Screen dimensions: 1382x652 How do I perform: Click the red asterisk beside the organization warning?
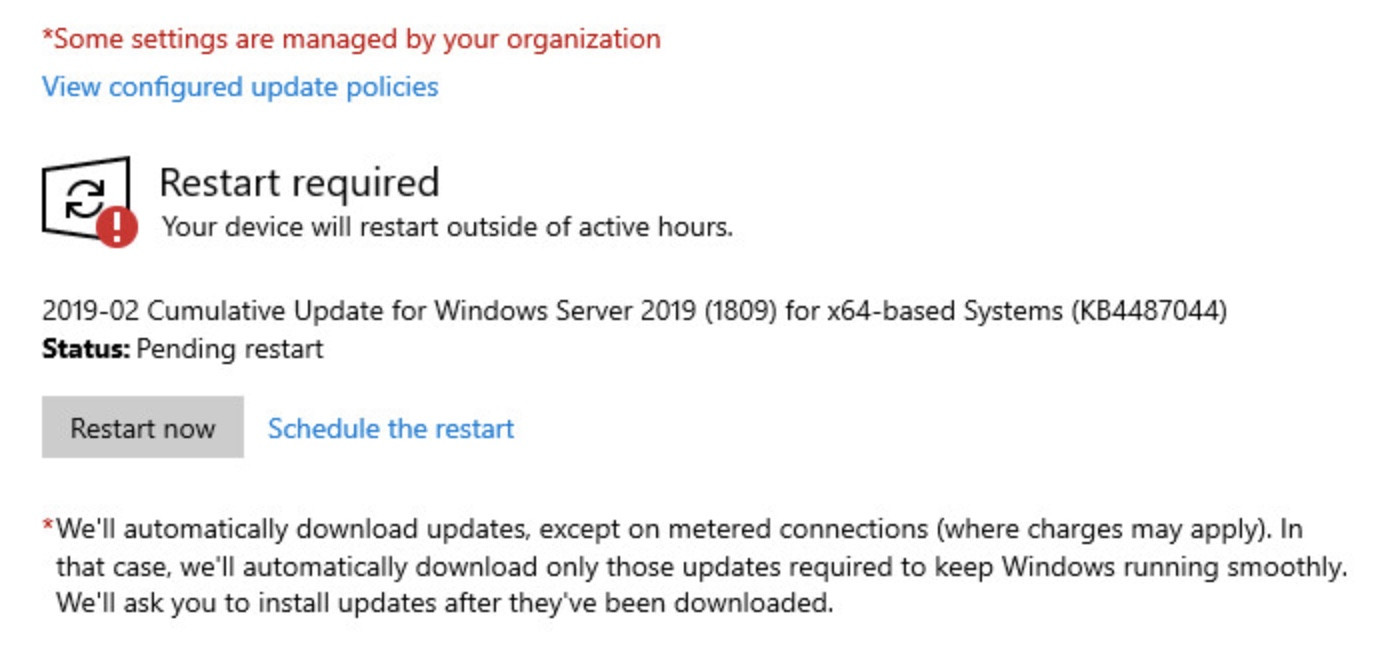46,38
